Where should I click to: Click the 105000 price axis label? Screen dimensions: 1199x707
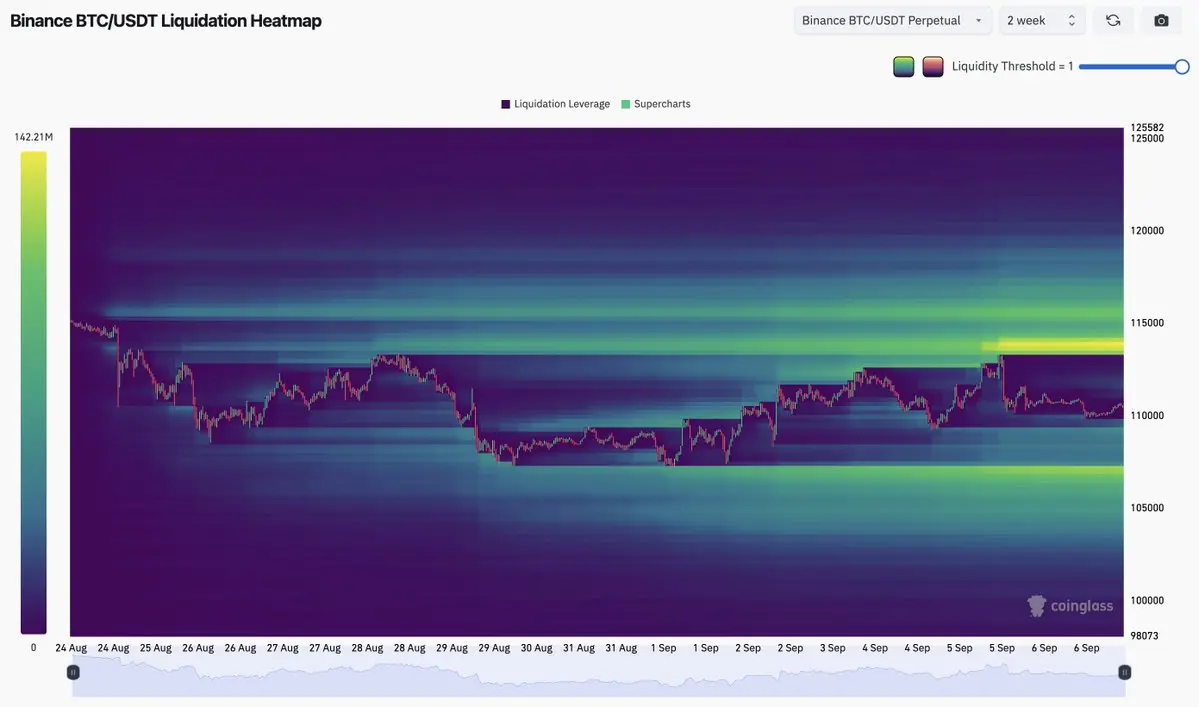pyautogui.click(x=1147, y=508)
